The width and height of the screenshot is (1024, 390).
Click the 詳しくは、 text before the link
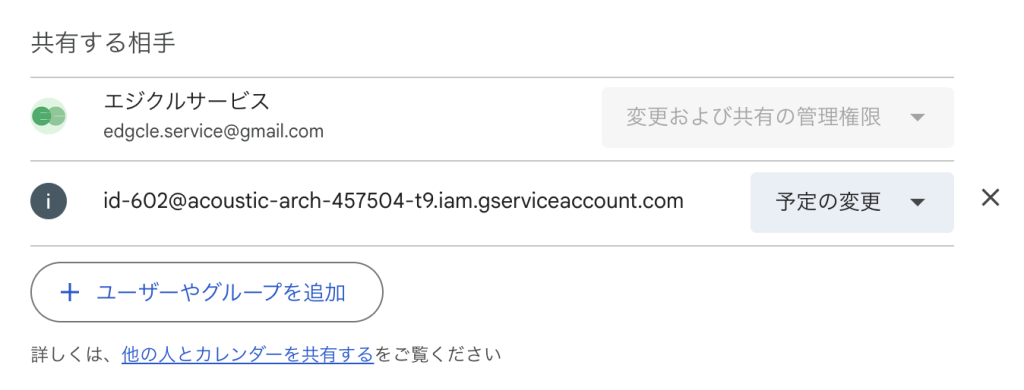tap(76, 355)
